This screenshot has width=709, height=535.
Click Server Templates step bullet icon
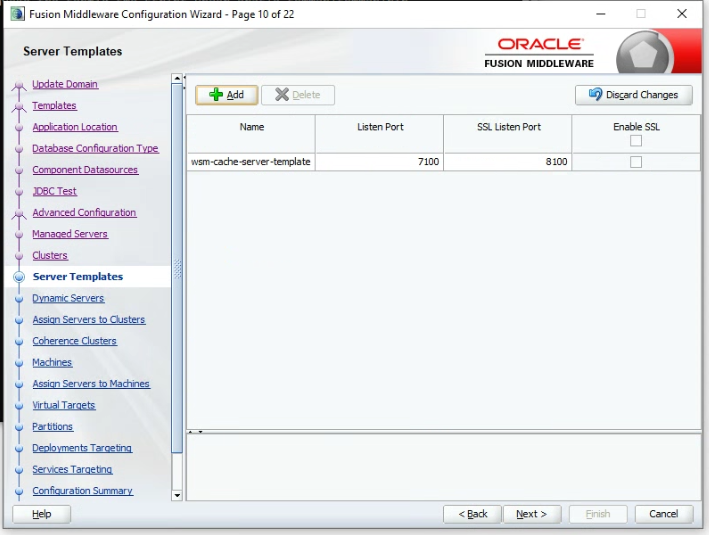point(19,277)
